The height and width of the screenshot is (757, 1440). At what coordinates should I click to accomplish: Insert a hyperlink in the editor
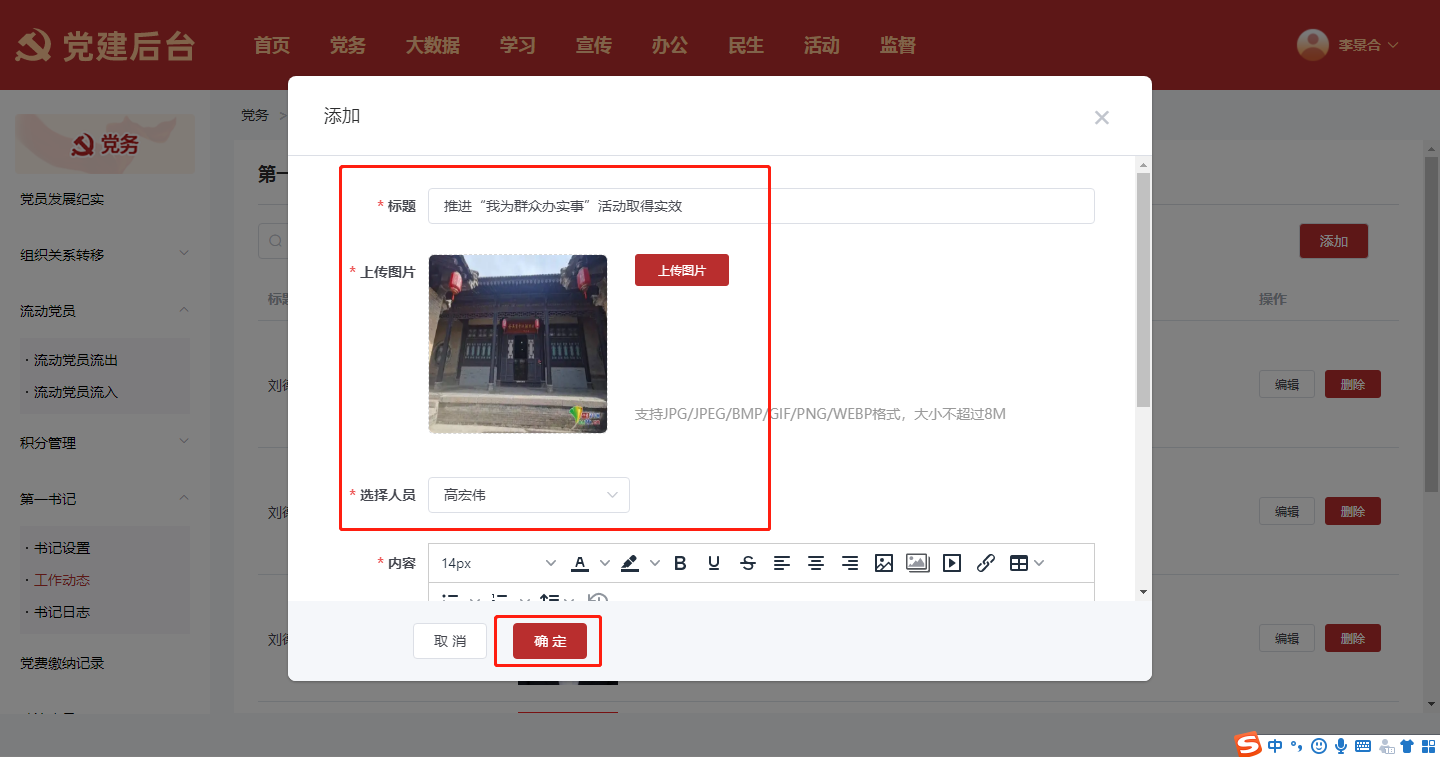coord(986,563)
